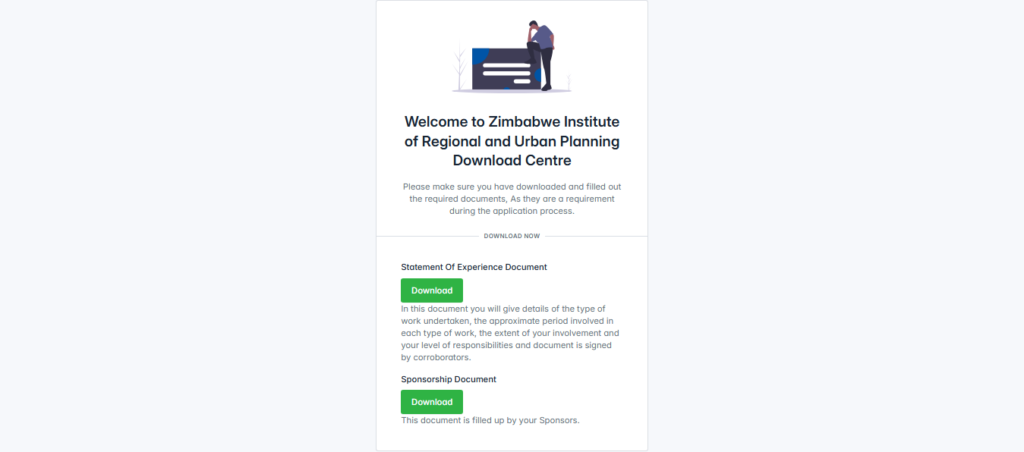Click the middle white bar on dark card

[507, 73]
